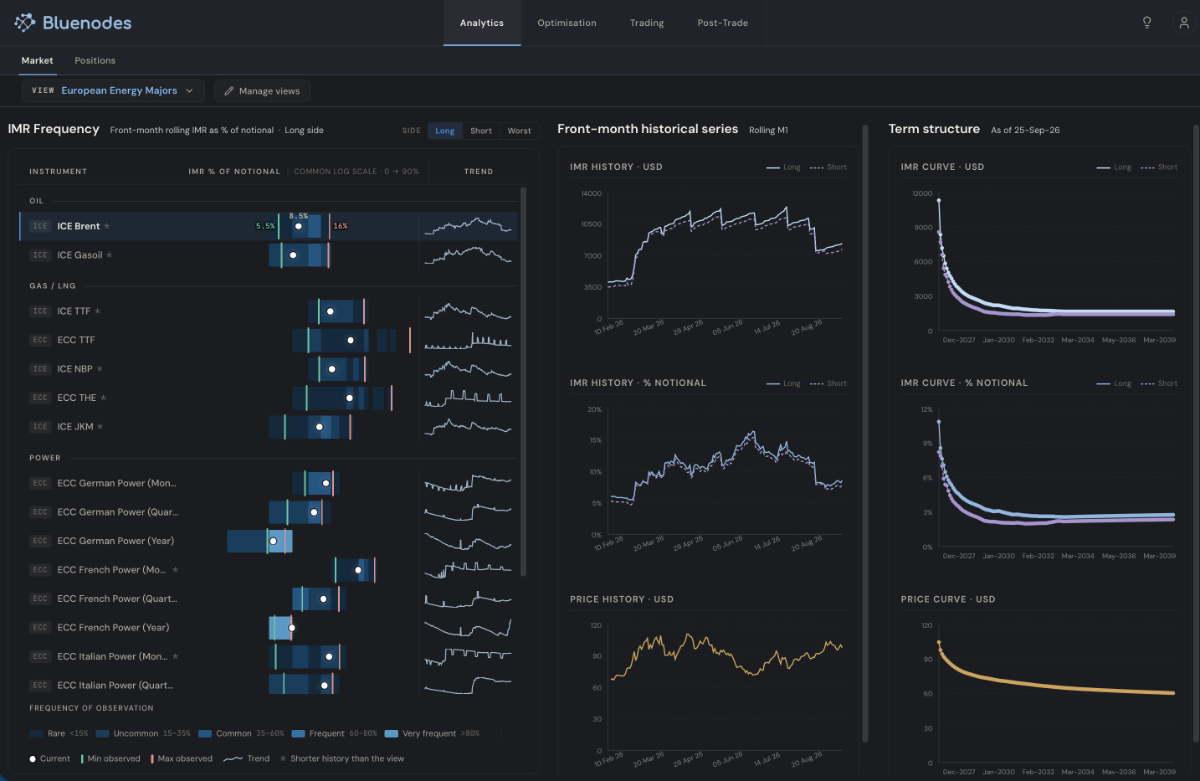This screenshot has height=781, width=1200.
Task: Open the user profile icon
Action: 1184,23
